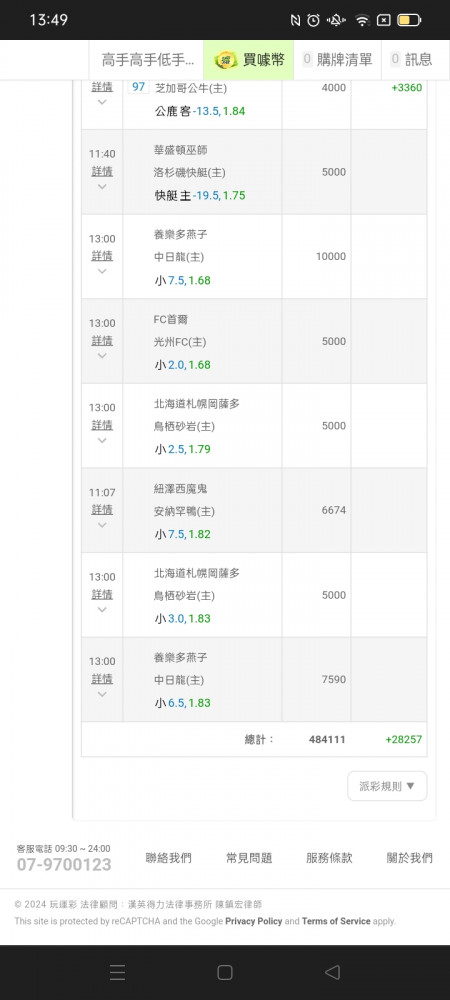The width and height of the screenshot is (450, 1000).
Task: Tap the 買噱幣 coin icon
Action: [x=225, y=60]
